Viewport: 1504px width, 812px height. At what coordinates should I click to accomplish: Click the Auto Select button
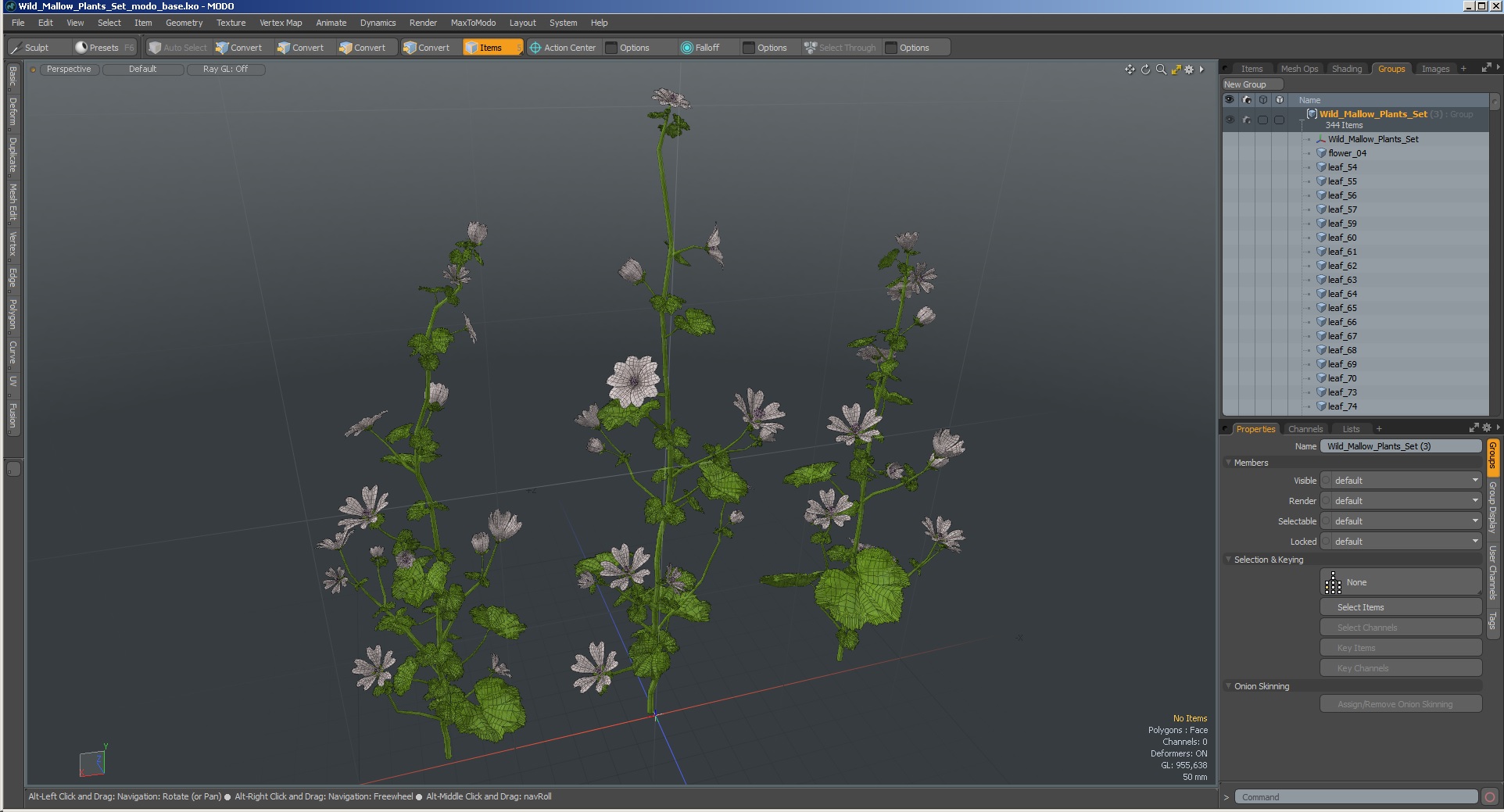[x=178, y=48]
